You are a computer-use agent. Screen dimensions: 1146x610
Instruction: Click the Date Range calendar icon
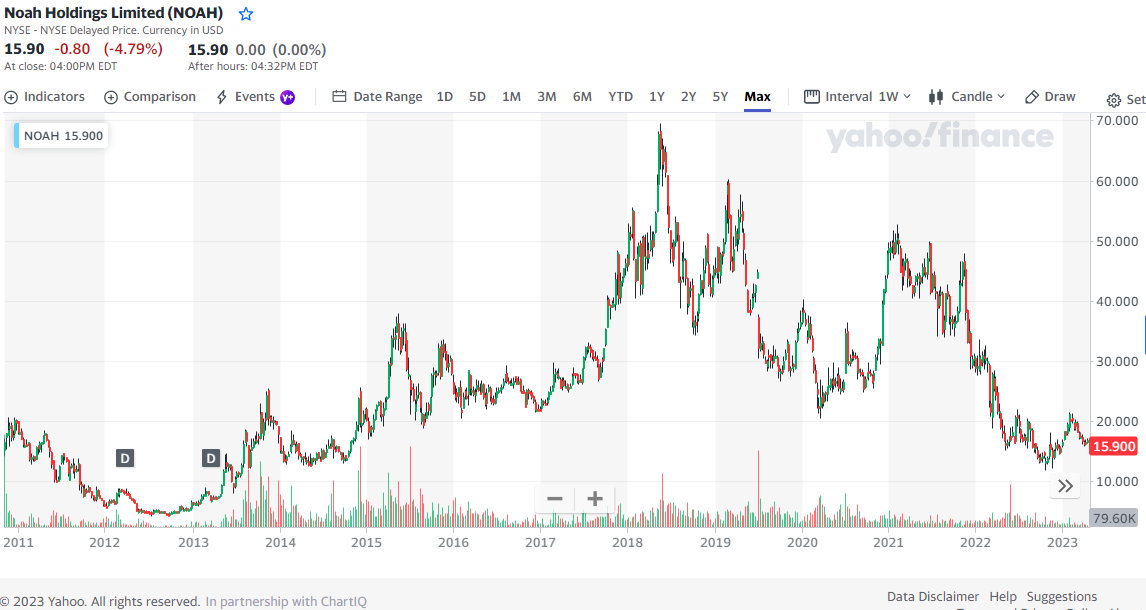tap(339, 96)
